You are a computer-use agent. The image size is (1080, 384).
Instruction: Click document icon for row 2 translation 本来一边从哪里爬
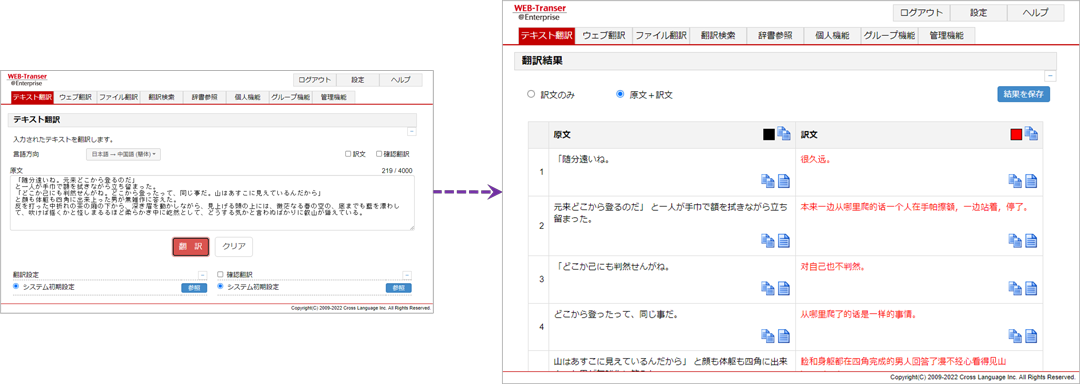pyautogui.click(x=1031, y=241)
